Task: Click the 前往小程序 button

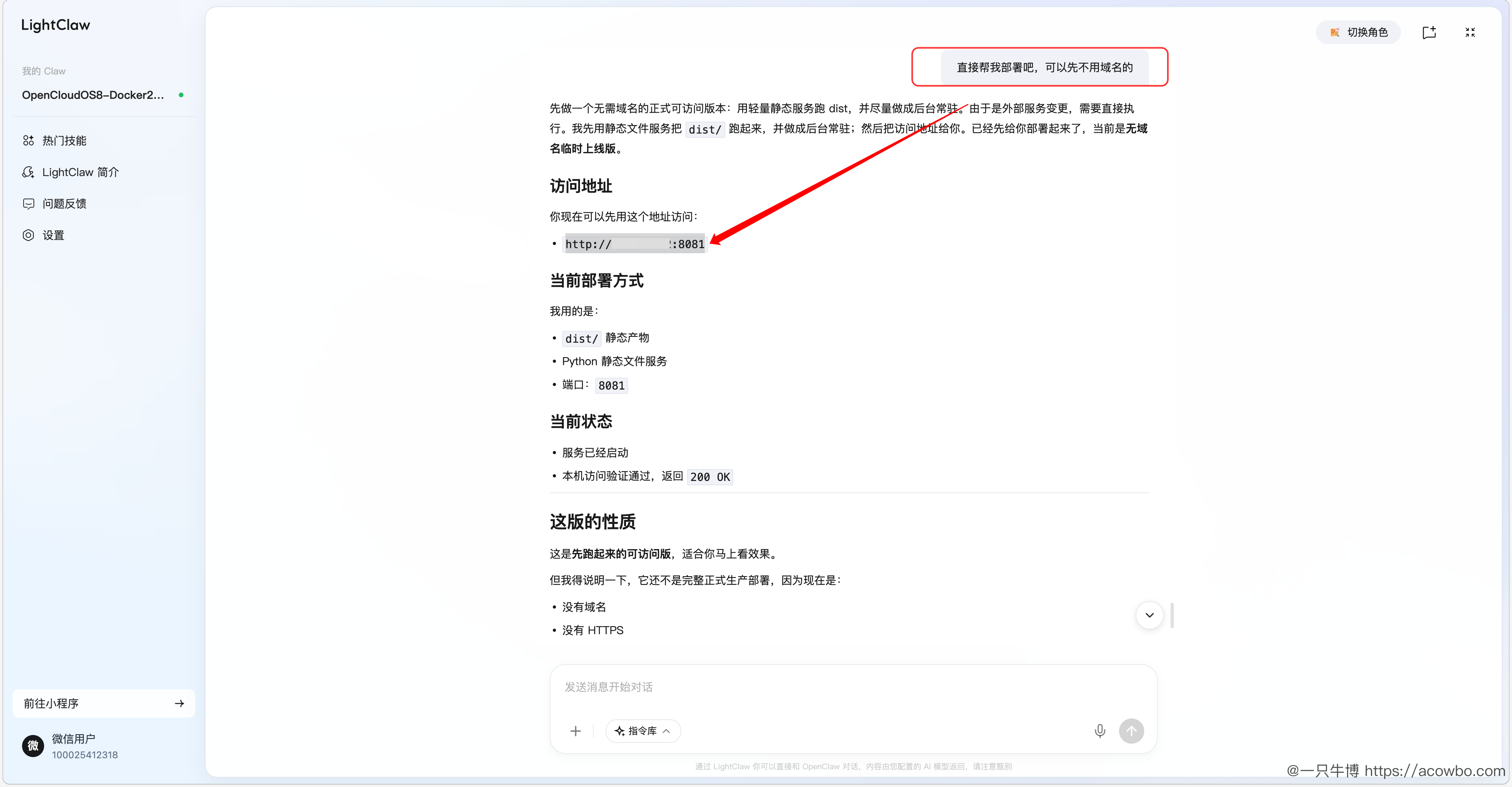Action: tap(104, 703)
